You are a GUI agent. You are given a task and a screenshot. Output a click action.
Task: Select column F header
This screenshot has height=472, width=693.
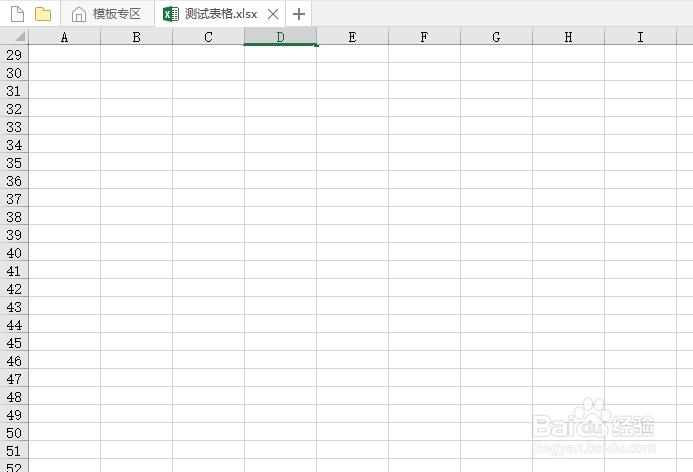pos(425,37)
